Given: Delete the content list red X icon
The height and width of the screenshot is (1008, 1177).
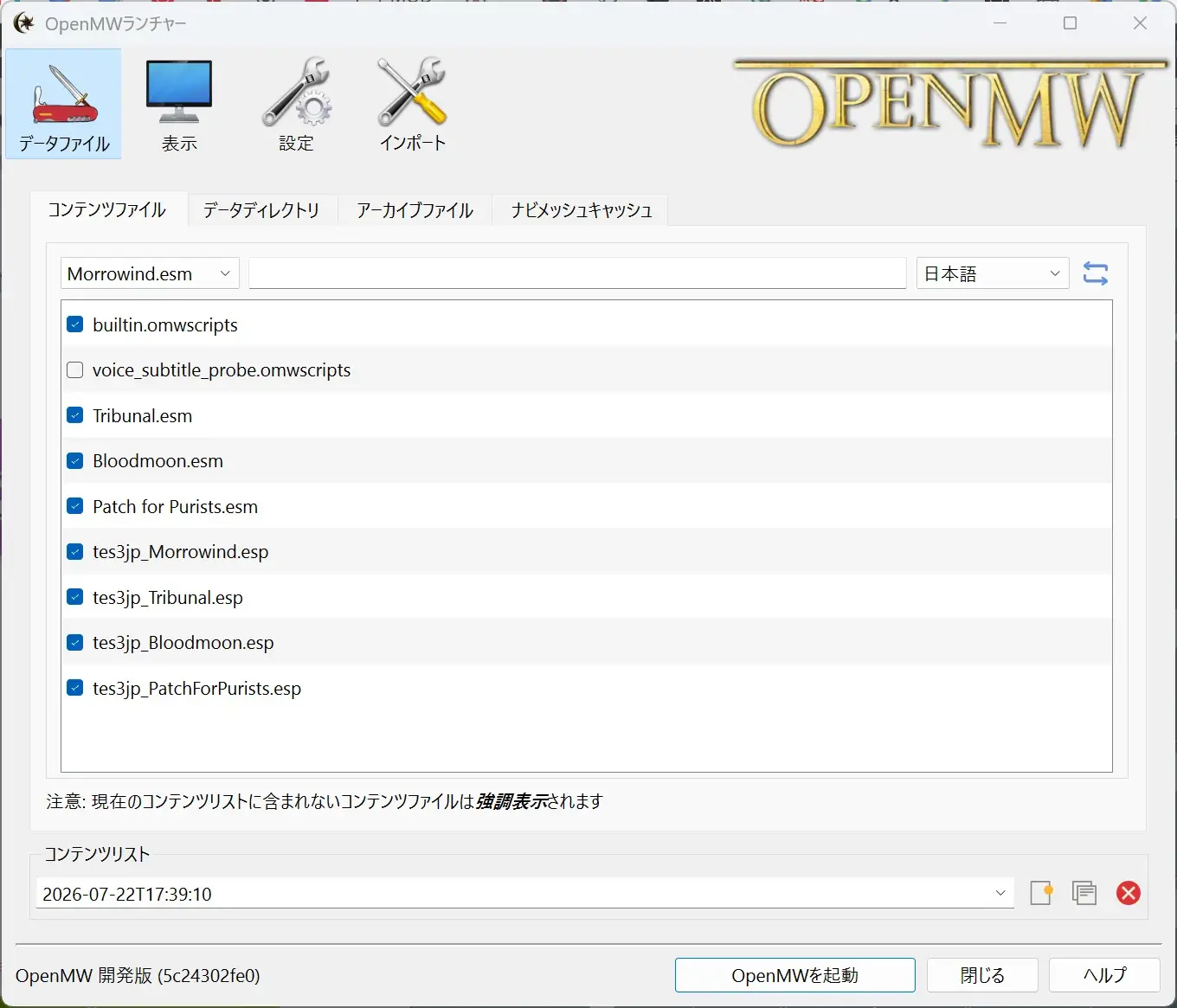Looking at the screenshot, I should tap(1129, 893).
